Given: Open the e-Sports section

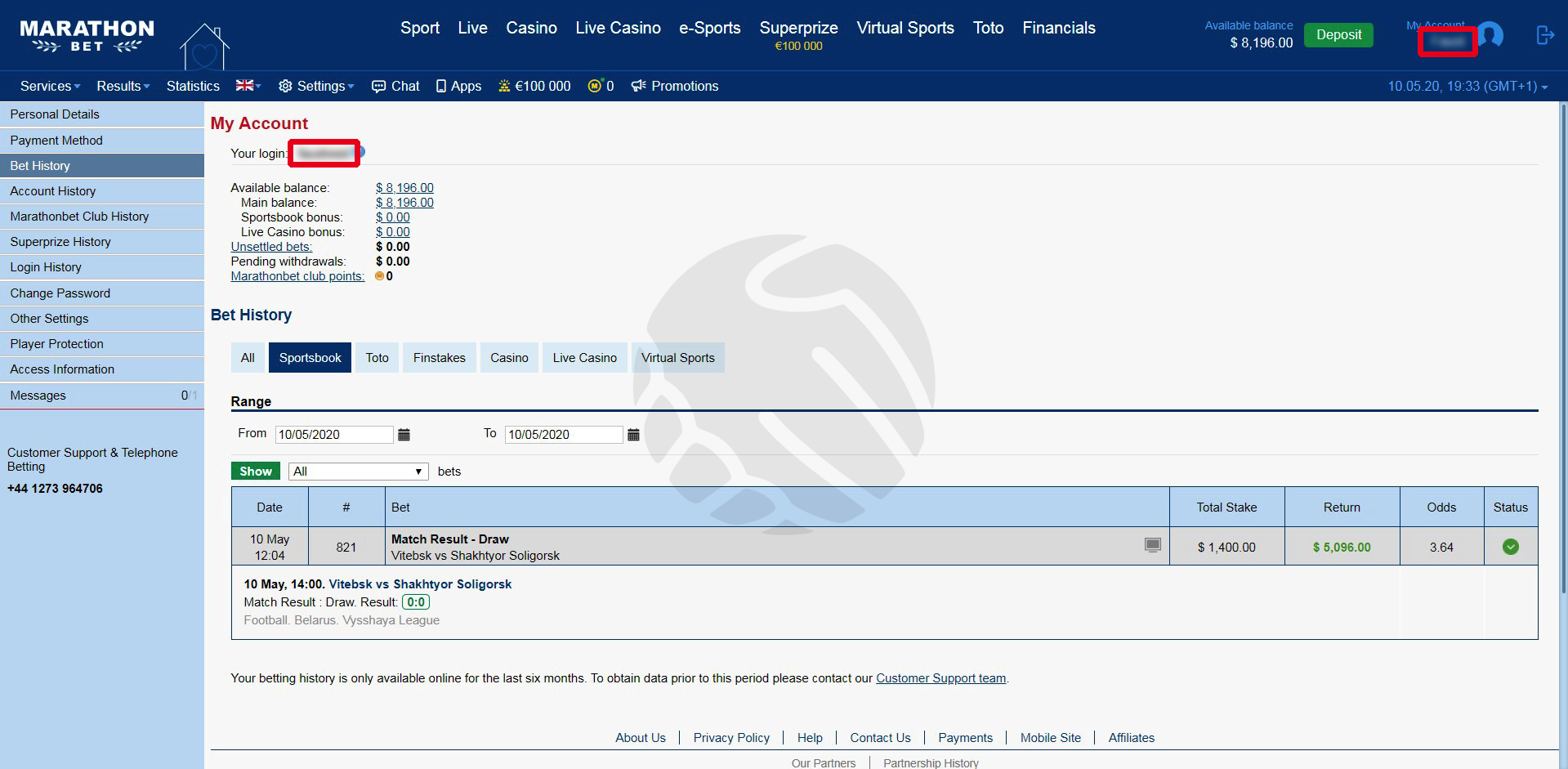Looking at the screenshot, I should tap(709, 28).
